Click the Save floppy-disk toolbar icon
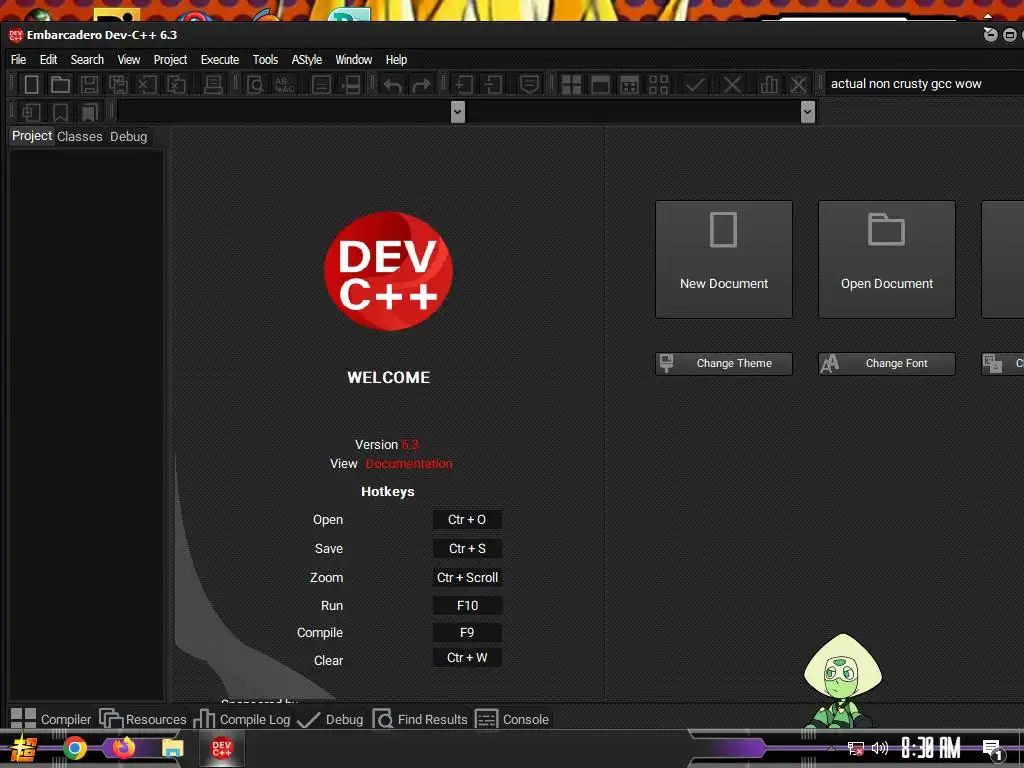Viewport: 1024px width, 768px height. (x=89, y=84)
